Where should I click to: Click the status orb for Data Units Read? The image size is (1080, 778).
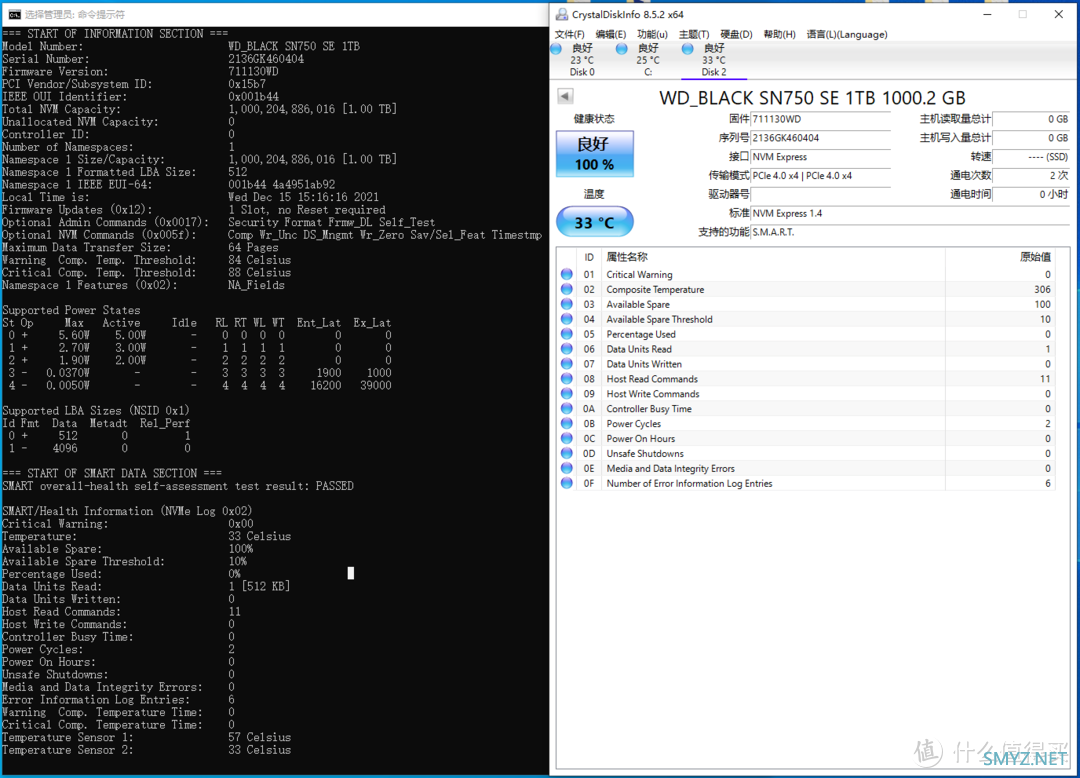coord(566,349)
